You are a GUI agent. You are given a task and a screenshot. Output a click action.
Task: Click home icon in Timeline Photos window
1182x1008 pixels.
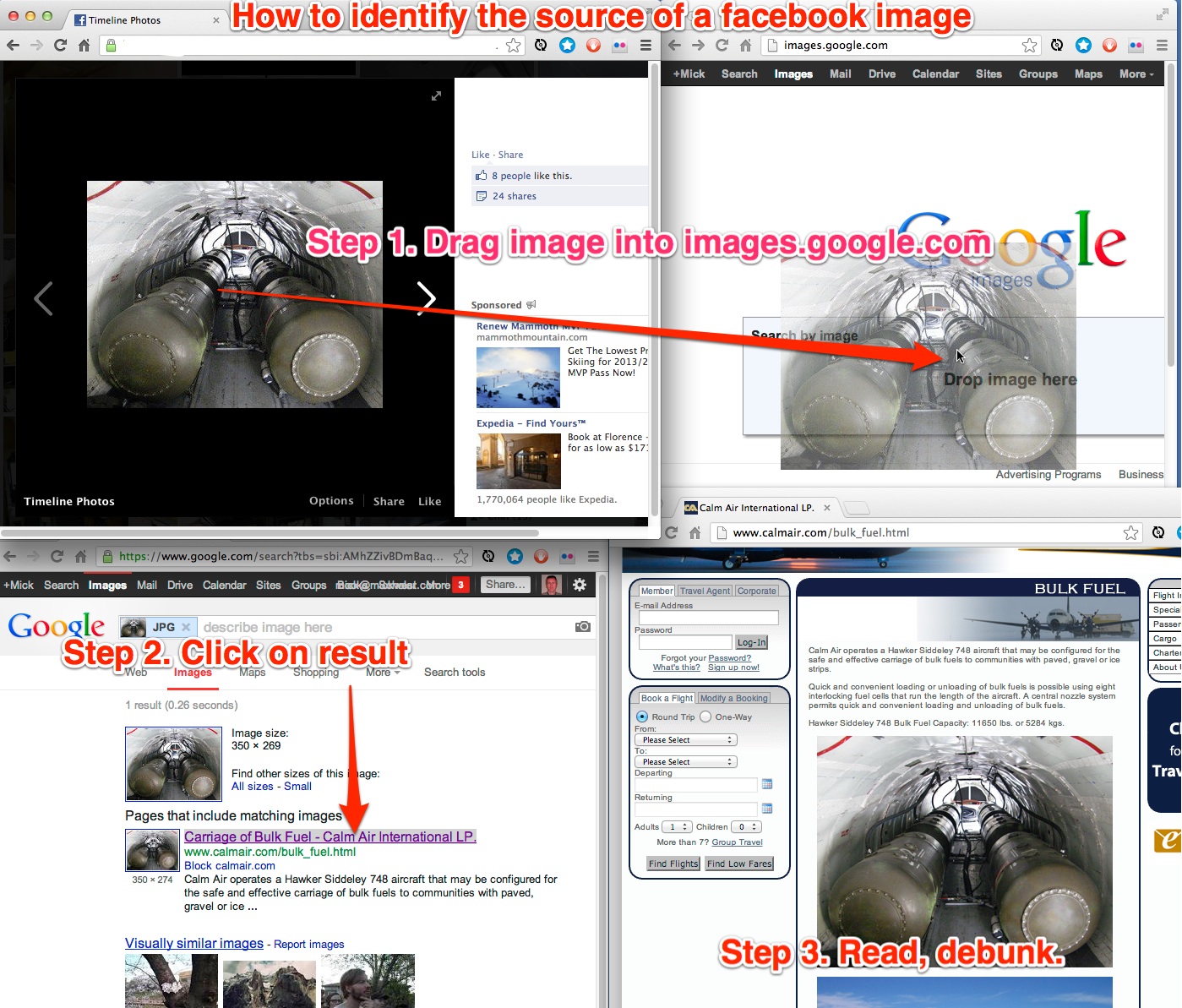(84, 46)
